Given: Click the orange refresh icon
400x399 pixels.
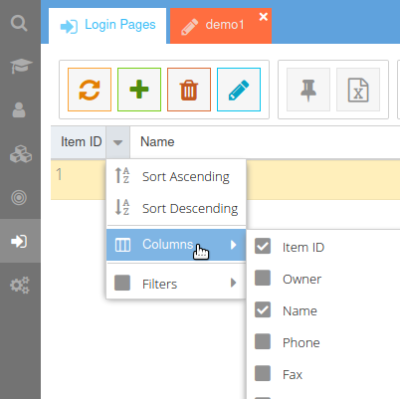Looking at the screenshot, I should (x=89, y=89).
